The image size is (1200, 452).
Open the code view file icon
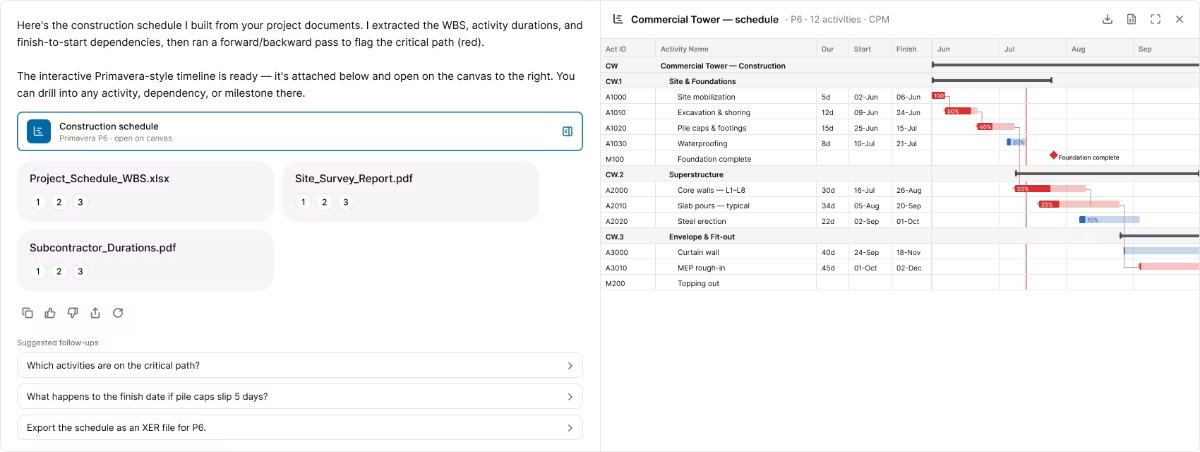pos(1131,19)
